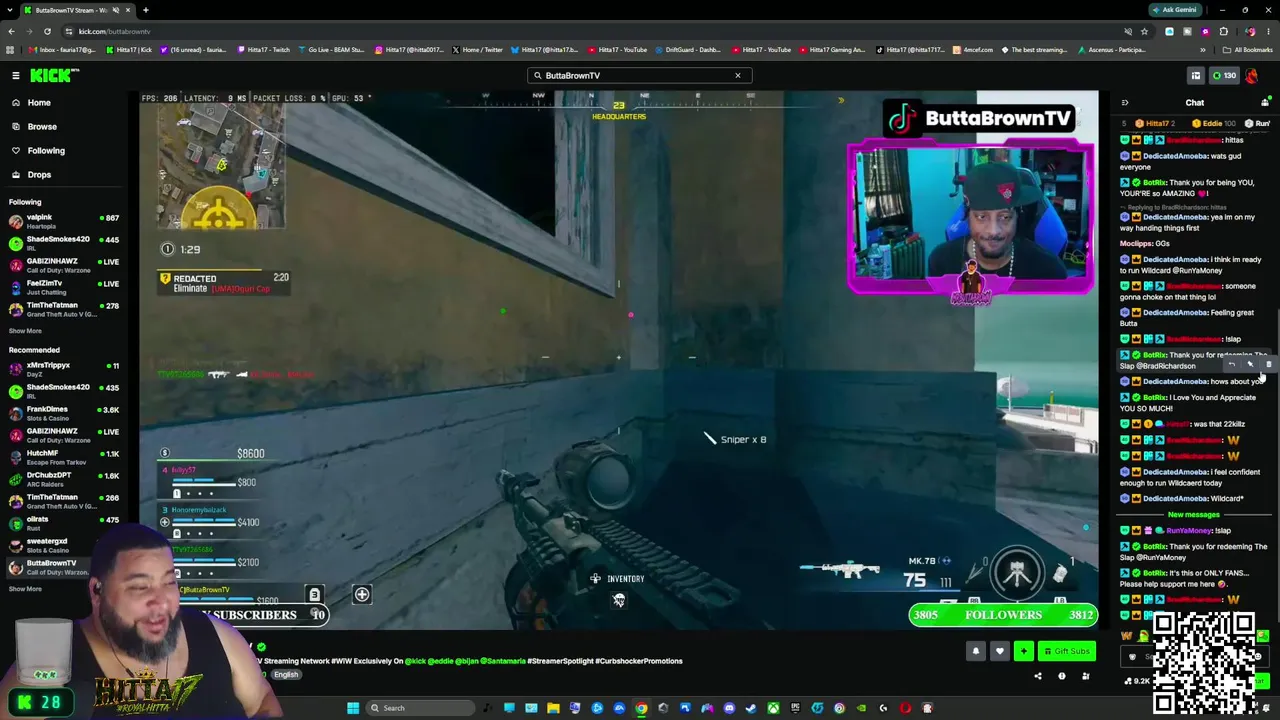Open Discord from the taskbar
Screen dimensions: 1280x720
729,708
